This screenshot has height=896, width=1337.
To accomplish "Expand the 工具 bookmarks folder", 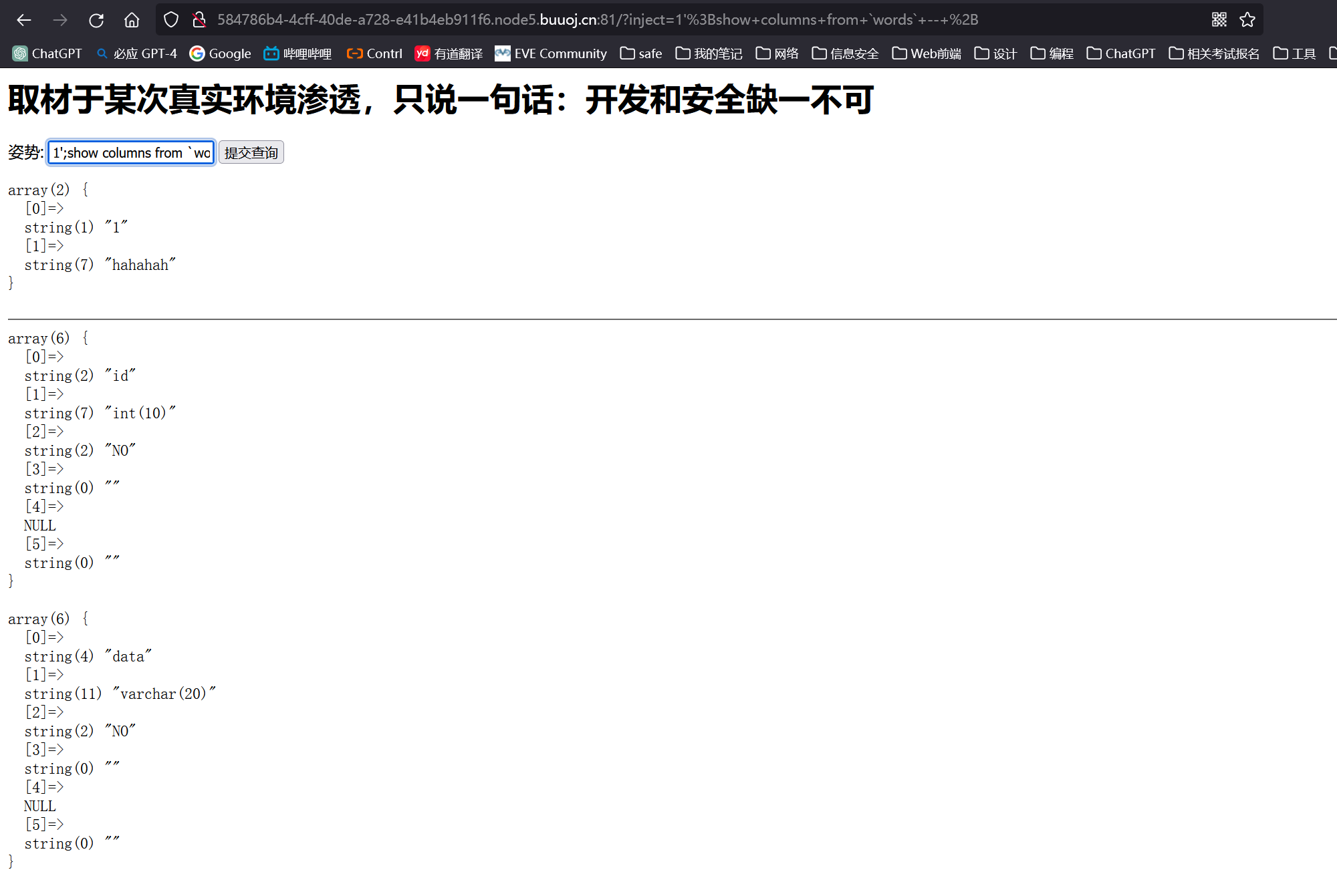I will 1295,53.
